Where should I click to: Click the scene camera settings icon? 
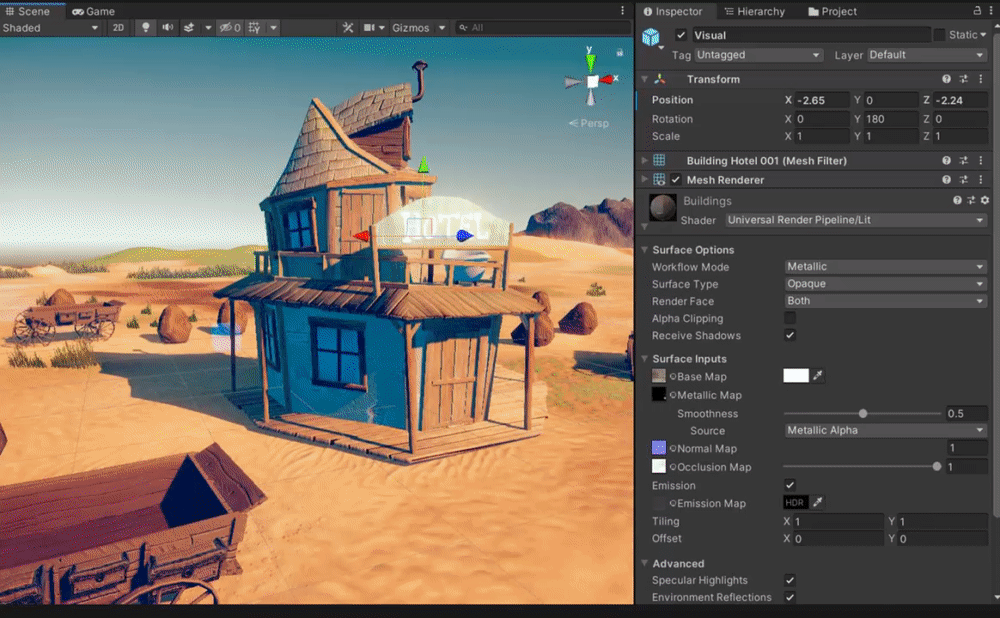(x=370, y=28)
